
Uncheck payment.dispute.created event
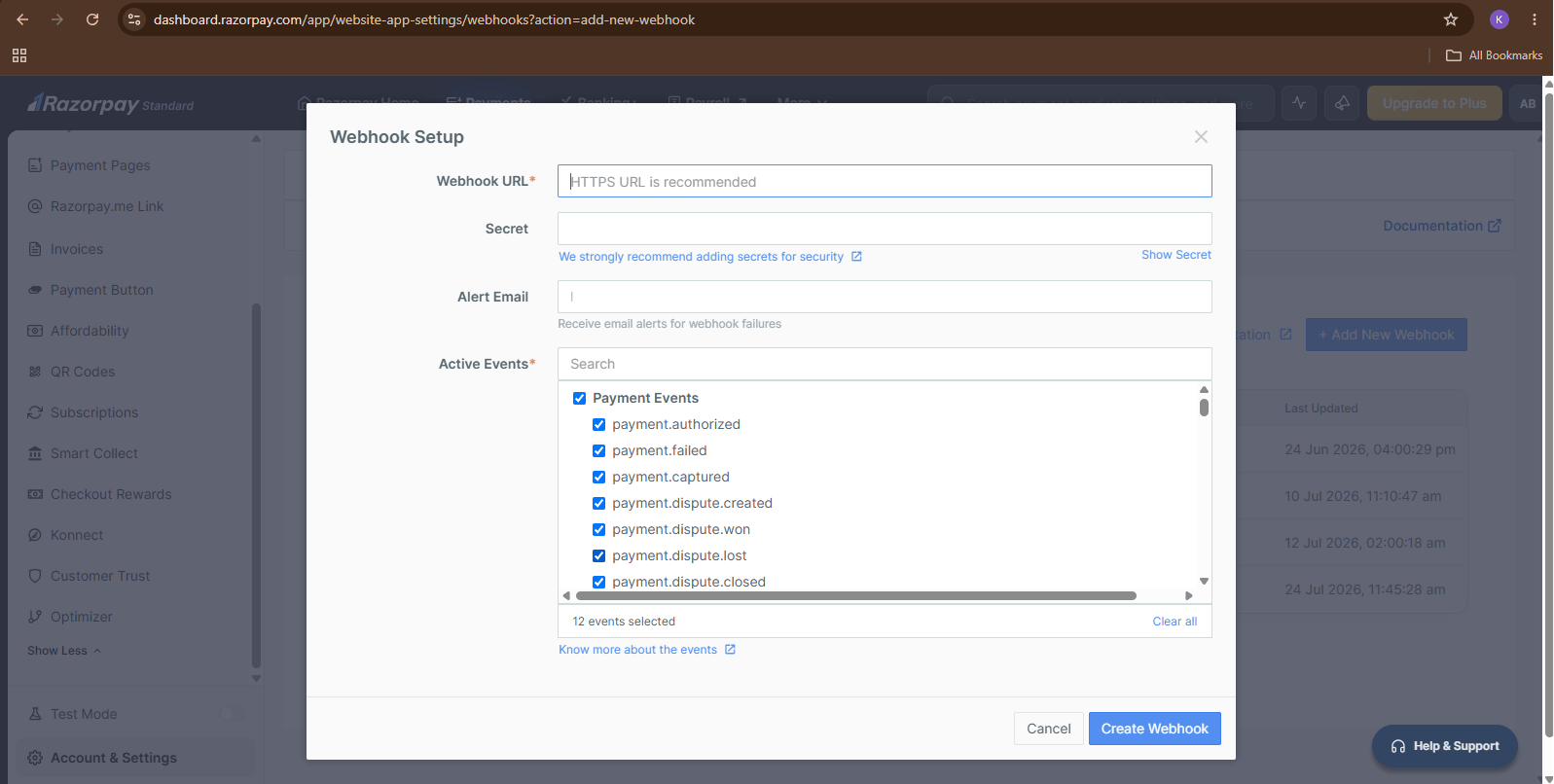(x=598, y=503)
